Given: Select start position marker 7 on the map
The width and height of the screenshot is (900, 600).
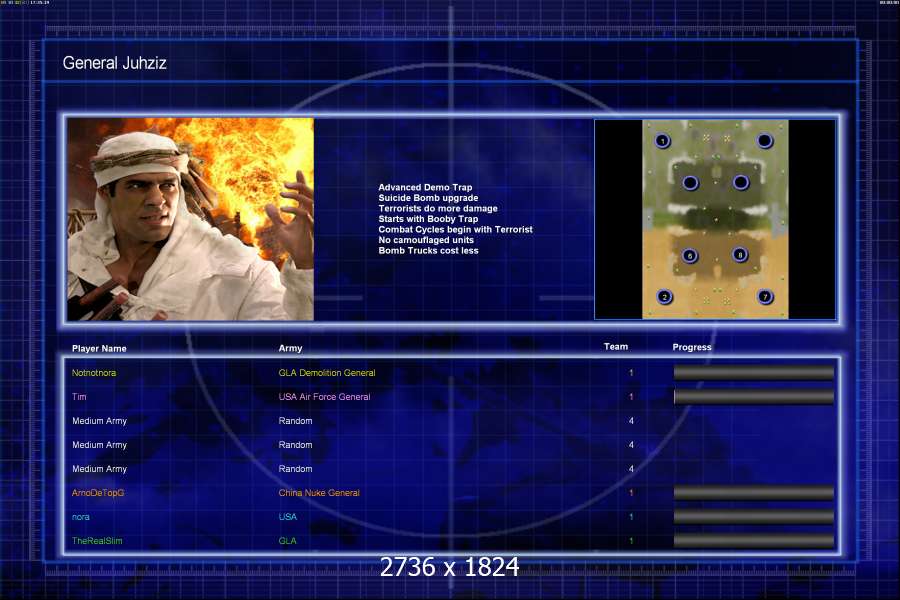Looking at the screenshot, I should (x=765, y=296).
